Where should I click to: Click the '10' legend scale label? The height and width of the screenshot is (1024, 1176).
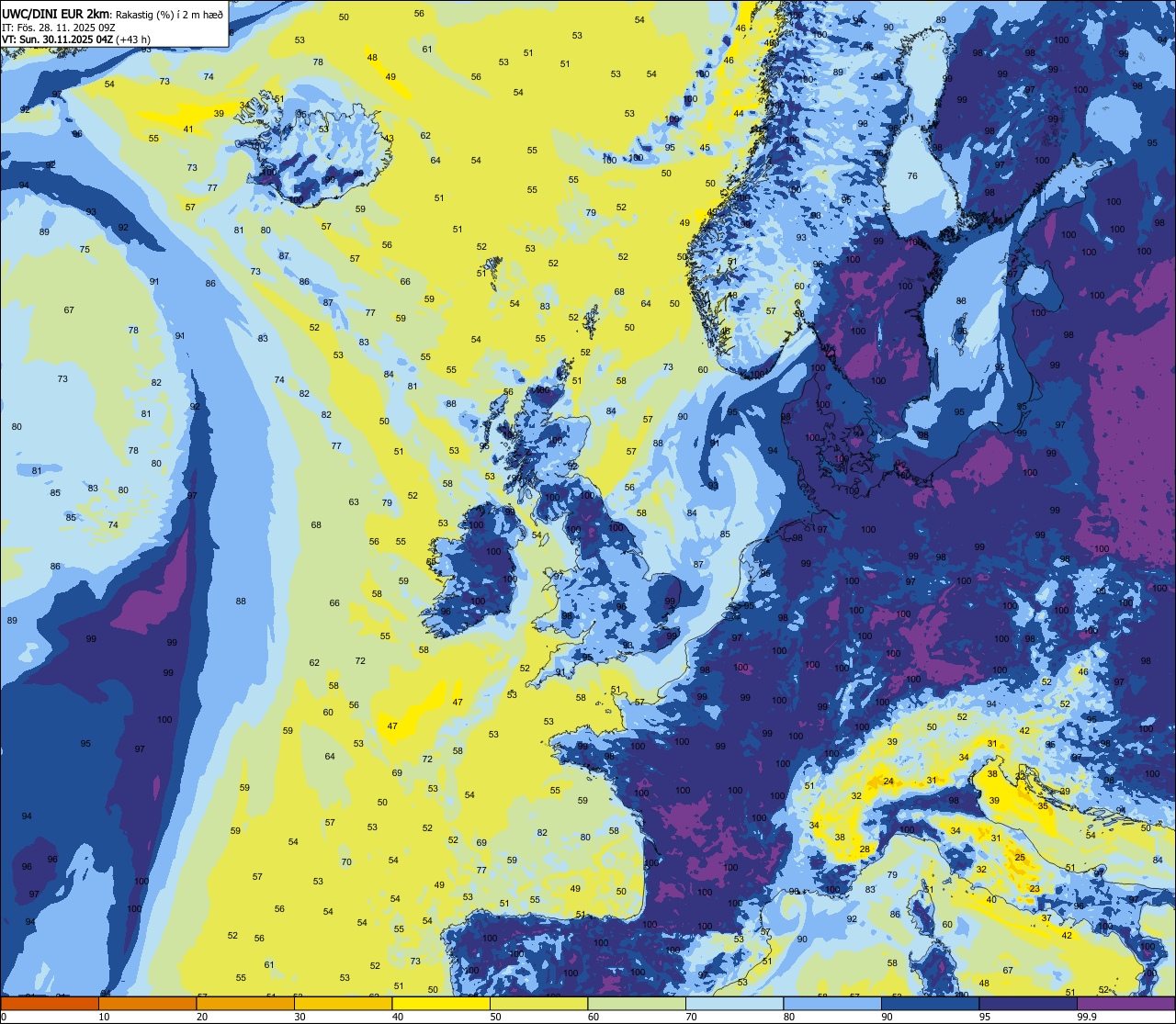(x=104, y=1017)
